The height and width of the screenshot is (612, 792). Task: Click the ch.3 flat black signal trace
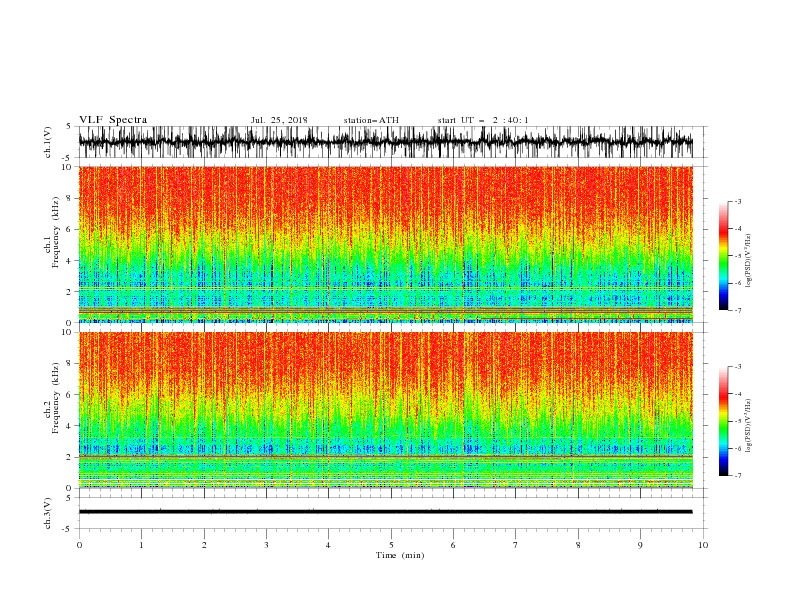coord(385,512)
